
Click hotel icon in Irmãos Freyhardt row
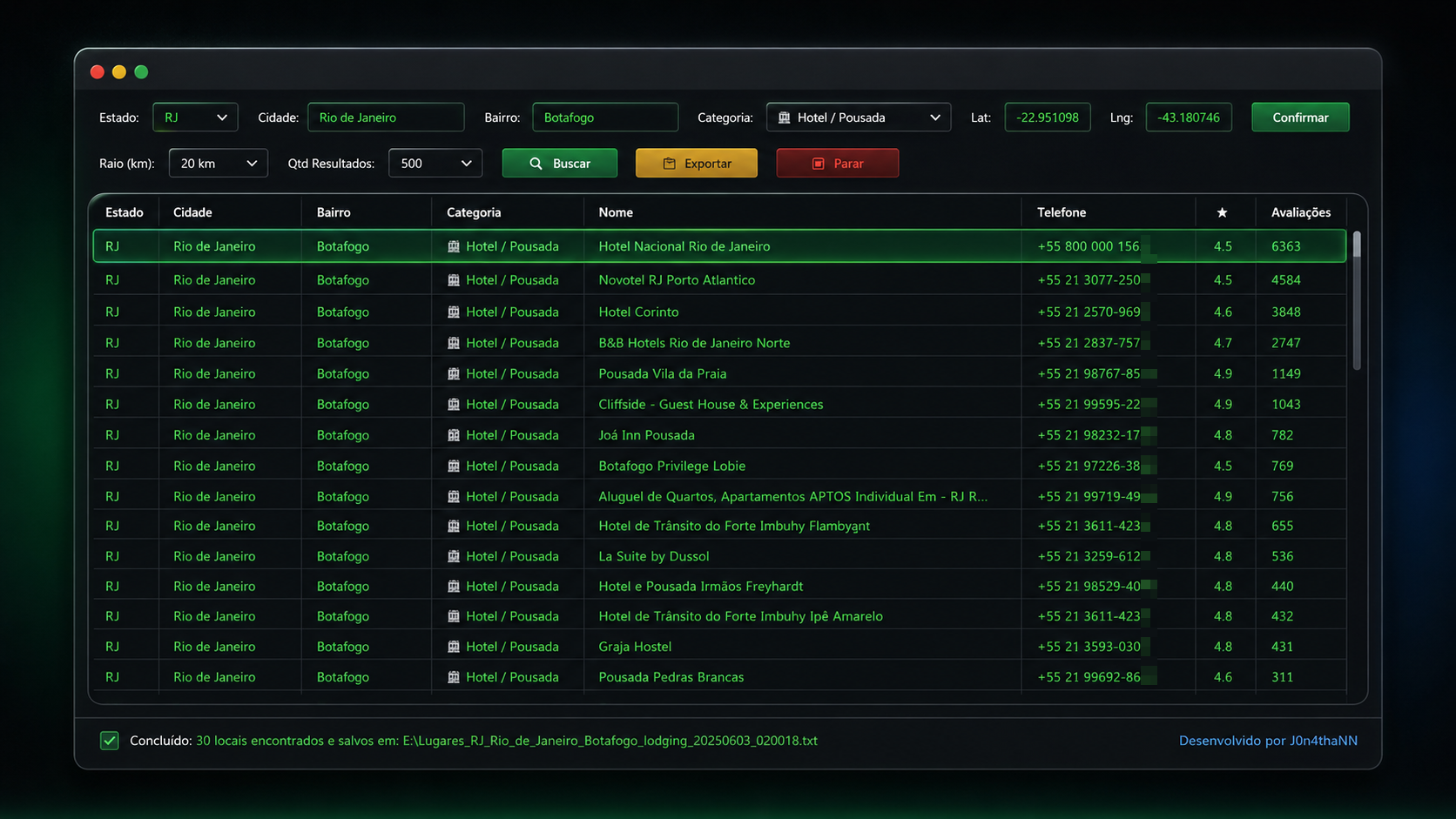[x=454, y=587]
